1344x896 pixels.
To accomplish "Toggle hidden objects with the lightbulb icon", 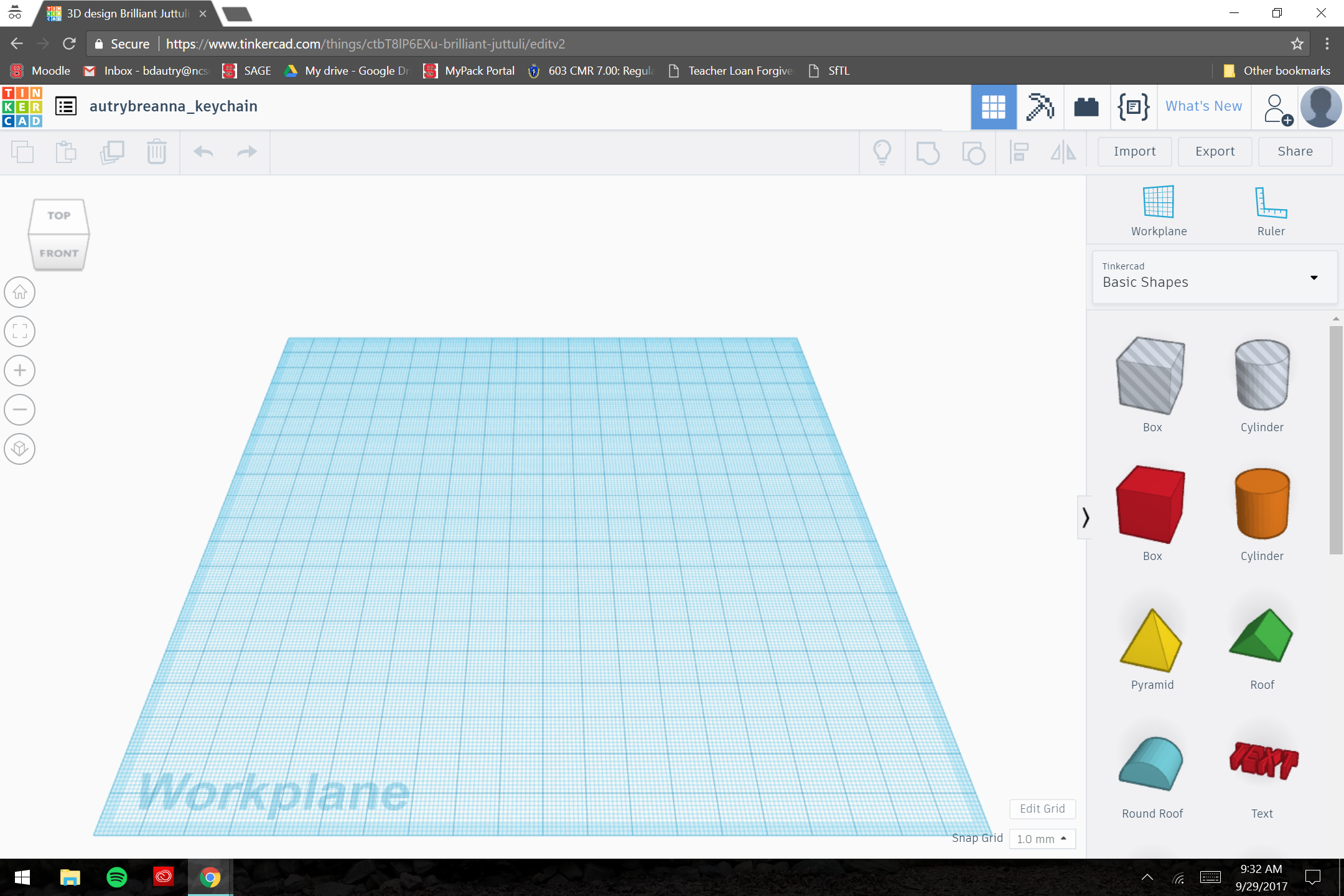I will coord(882,151).
